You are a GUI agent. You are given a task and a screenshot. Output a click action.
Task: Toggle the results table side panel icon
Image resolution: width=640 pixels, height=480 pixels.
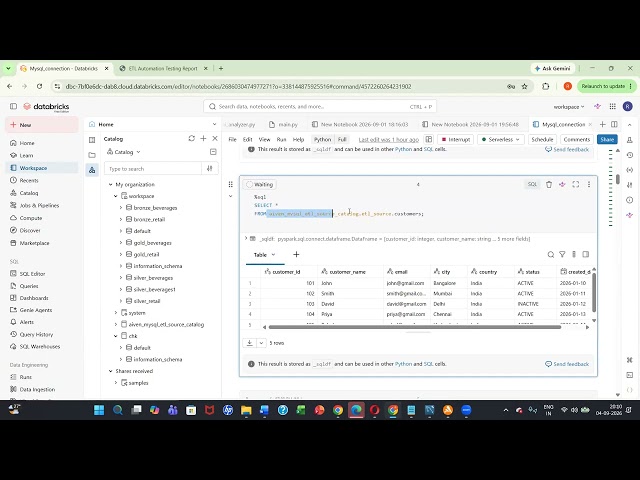(586, 254)
